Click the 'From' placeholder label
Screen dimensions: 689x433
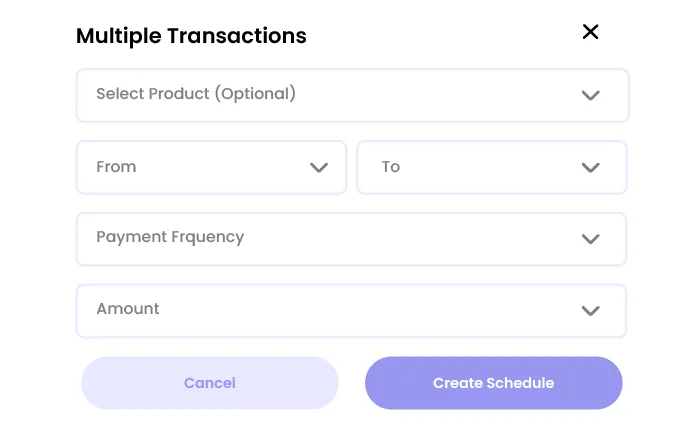point(116,166)
